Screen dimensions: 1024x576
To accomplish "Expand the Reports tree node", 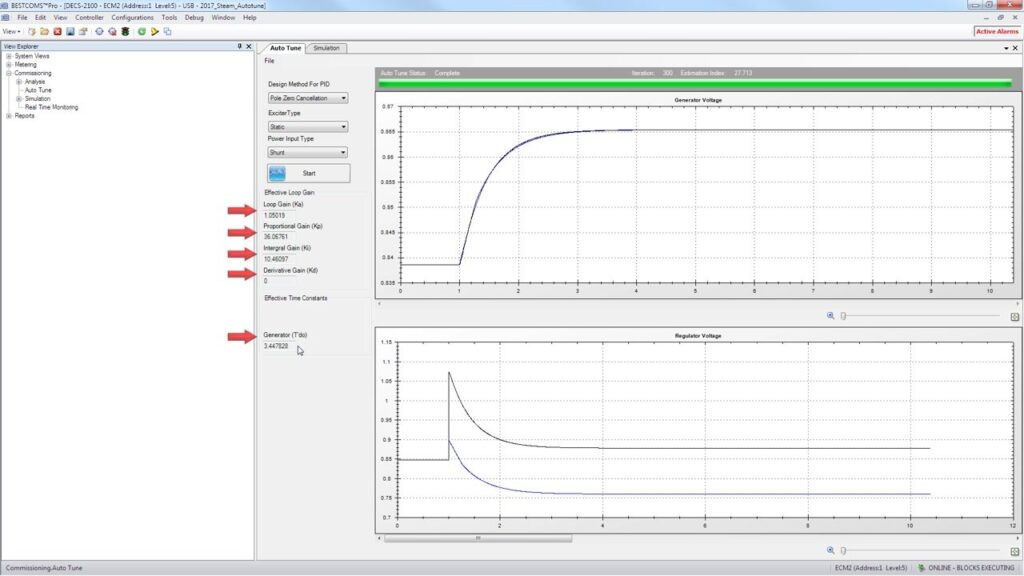I will [9, 116].
